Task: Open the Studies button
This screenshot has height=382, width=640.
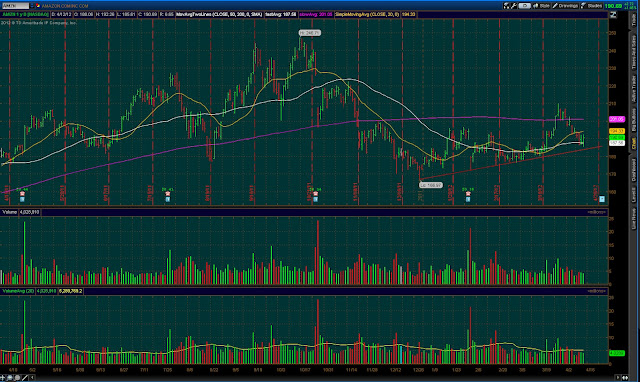Action: click(x=591, y=6)
